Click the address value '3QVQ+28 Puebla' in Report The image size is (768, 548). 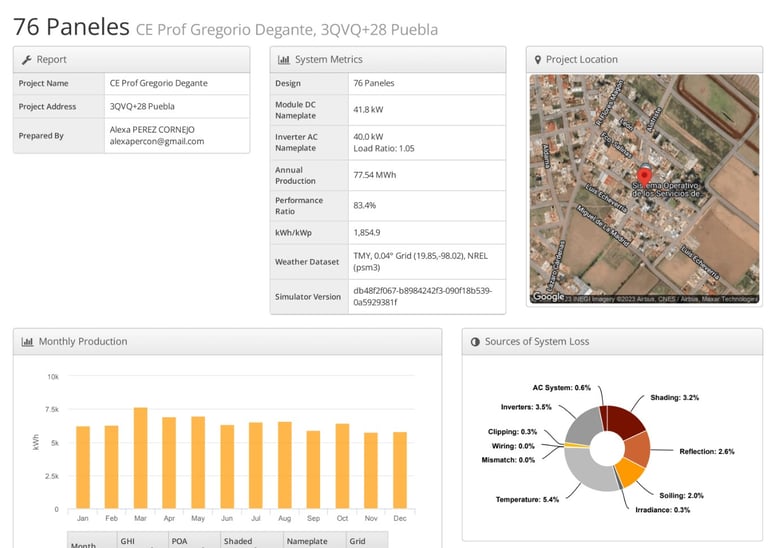[x=142, y=106]
